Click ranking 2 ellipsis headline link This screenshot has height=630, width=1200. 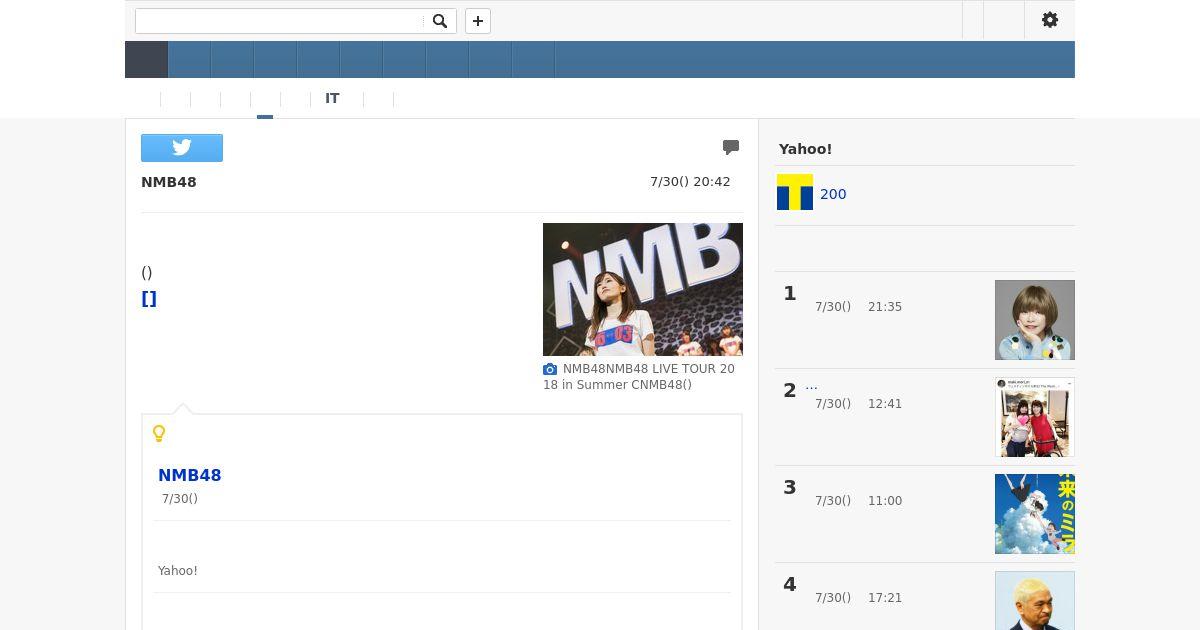tap(811, 386)
